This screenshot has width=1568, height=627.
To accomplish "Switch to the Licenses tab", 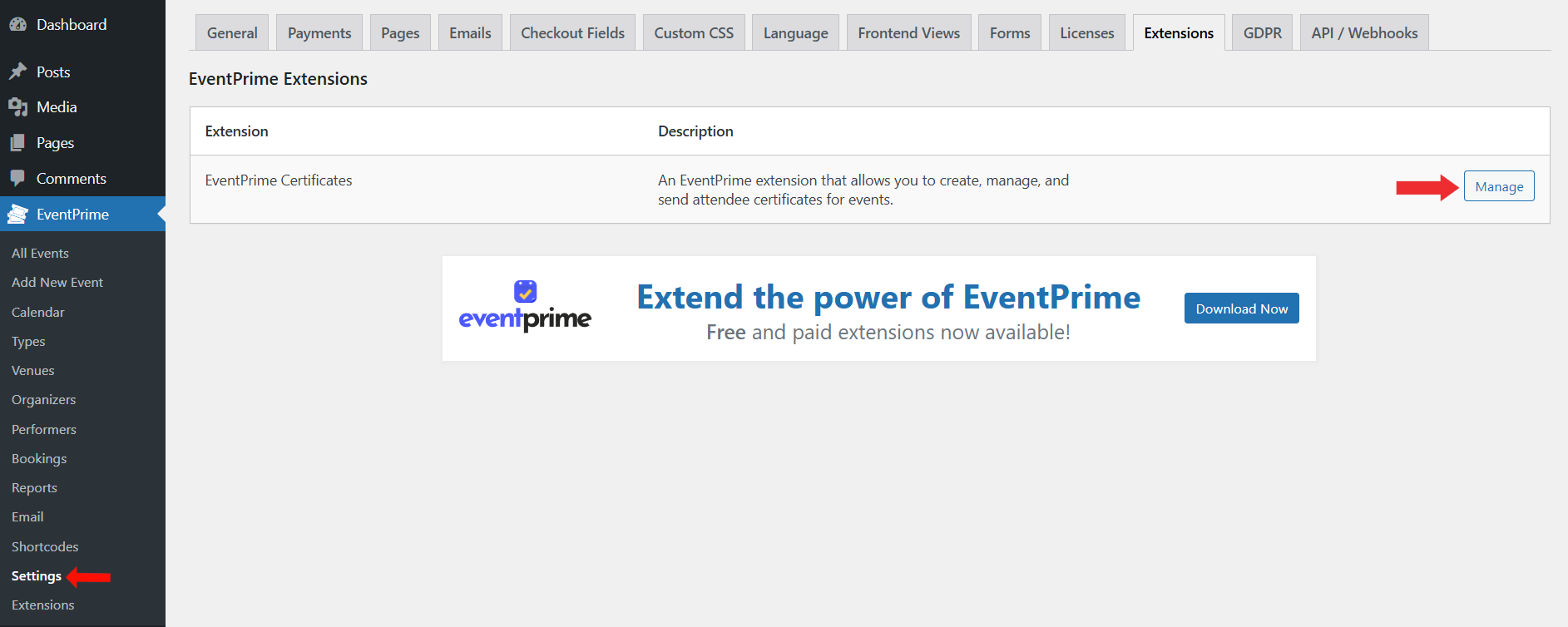I will click(1086, 33).
